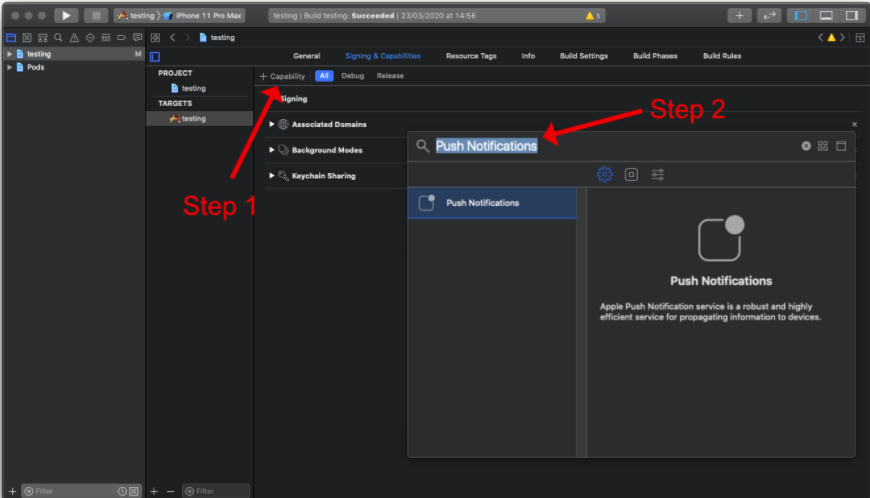Image resolution: width=870 pixels, height=498 pixels.
Task: Jump to previous issue arrow
Action: tap(821, 38)
